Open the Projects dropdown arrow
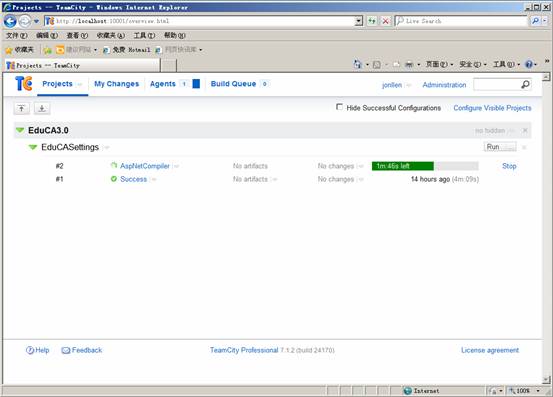553x397 pixels. coord(79,84)
